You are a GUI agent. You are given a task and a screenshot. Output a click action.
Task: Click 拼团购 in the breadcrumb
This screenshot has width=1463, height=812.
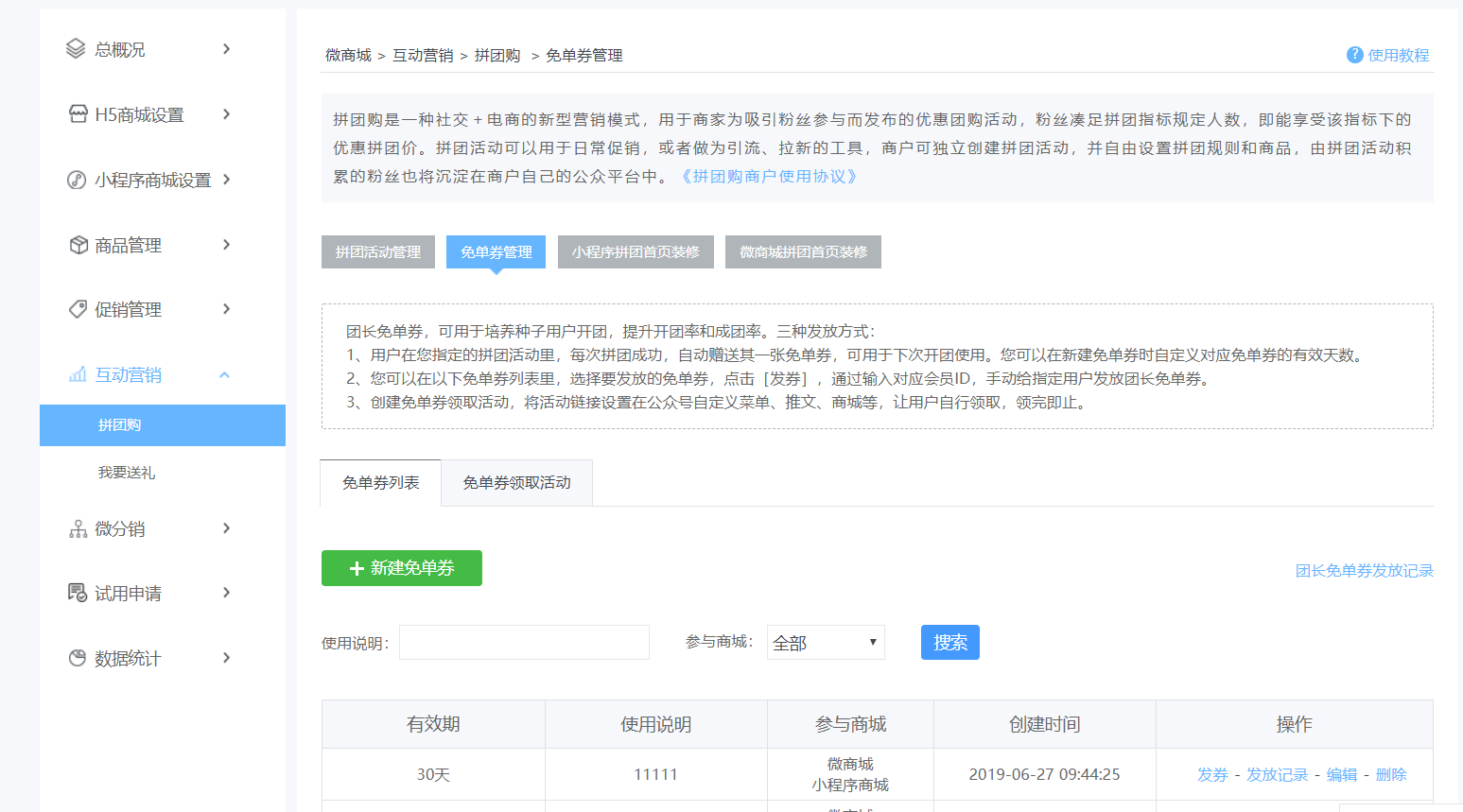(497, 55)
